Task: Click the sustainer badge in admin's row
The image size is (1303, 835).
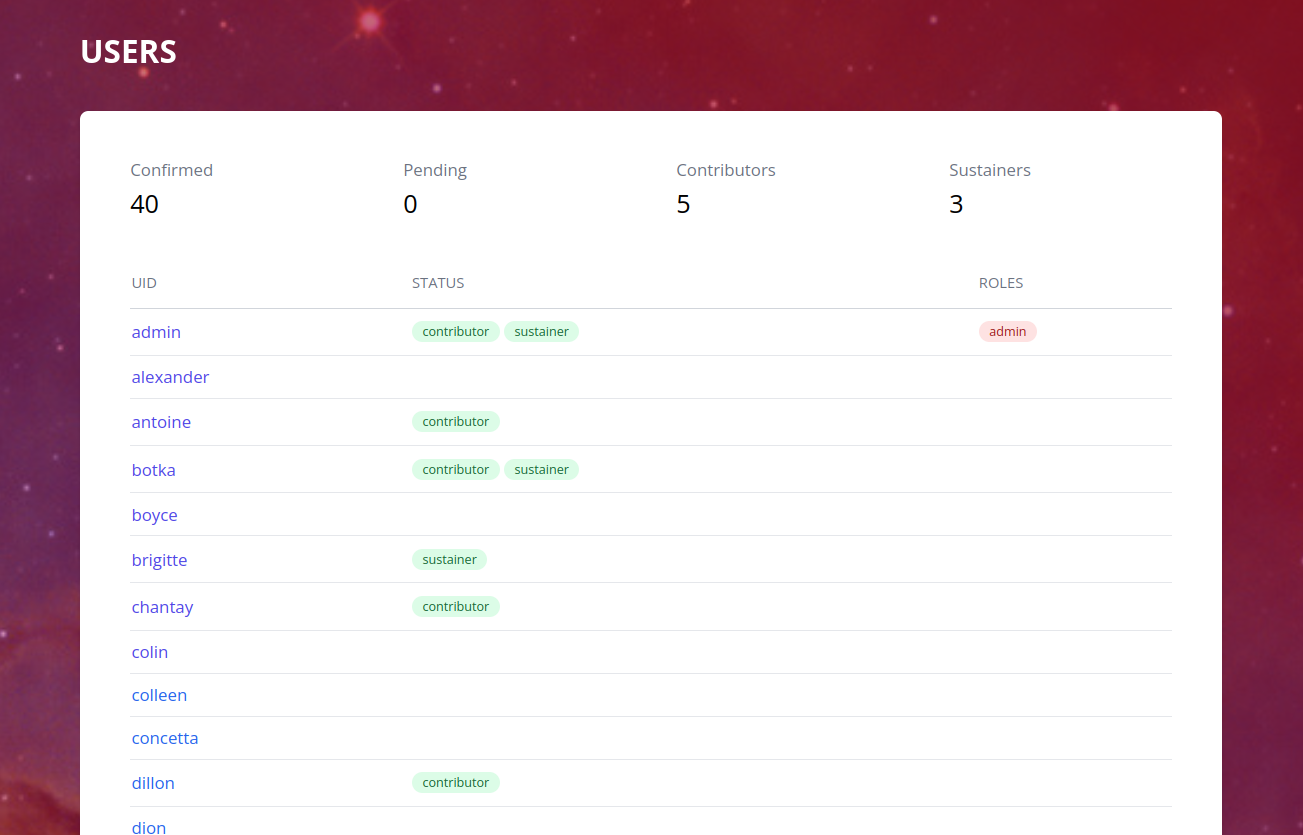Action: 541,332
